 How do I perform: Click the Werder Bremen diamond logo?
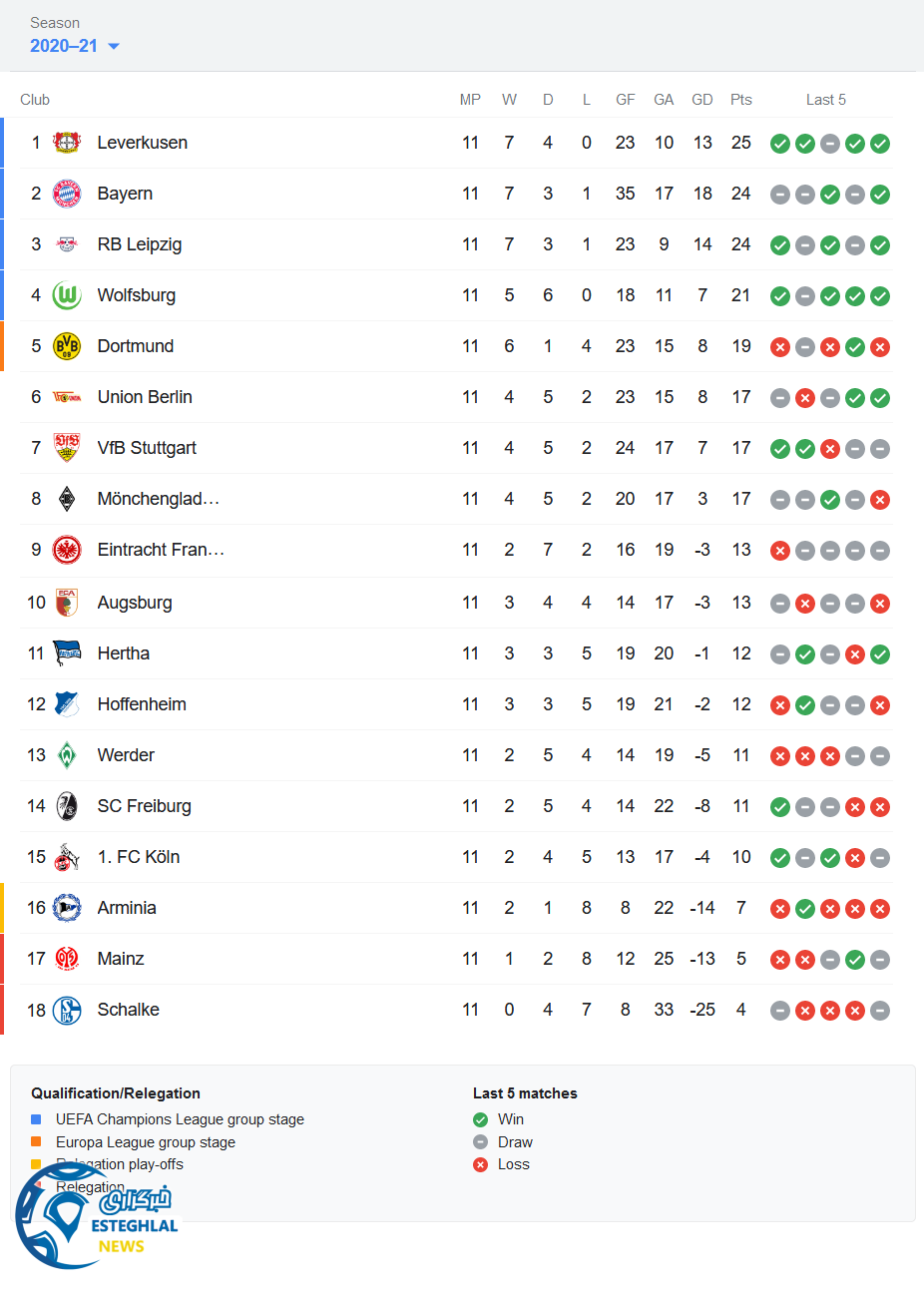[67, 755]
